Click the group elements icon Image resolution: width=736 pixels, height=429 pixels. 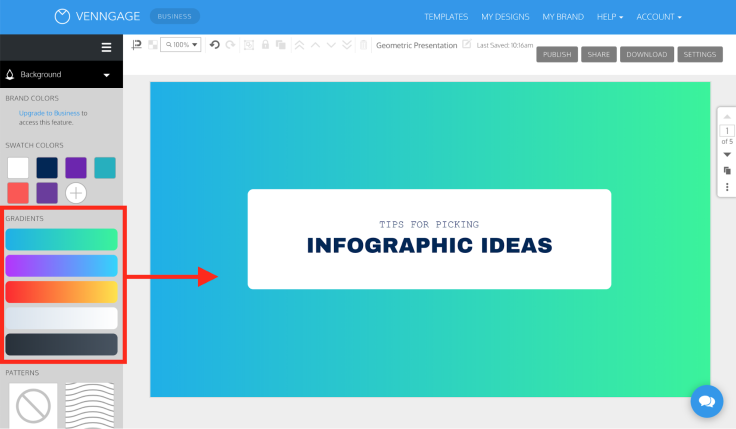click(249, 45)
